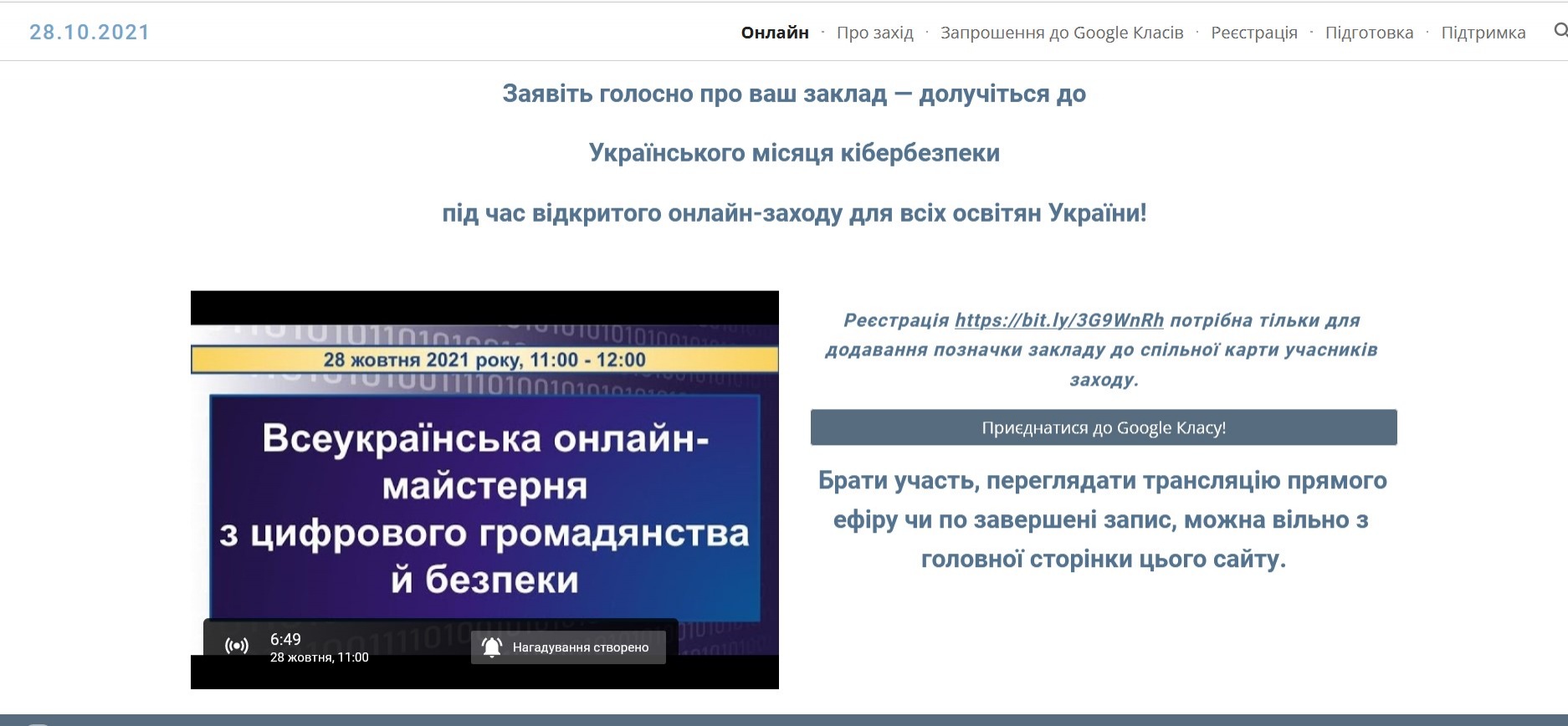Follow the bit.ly/3G9WnRh registration link
The height and width of the screenshot is (726, 1568).
[1058, 320]
